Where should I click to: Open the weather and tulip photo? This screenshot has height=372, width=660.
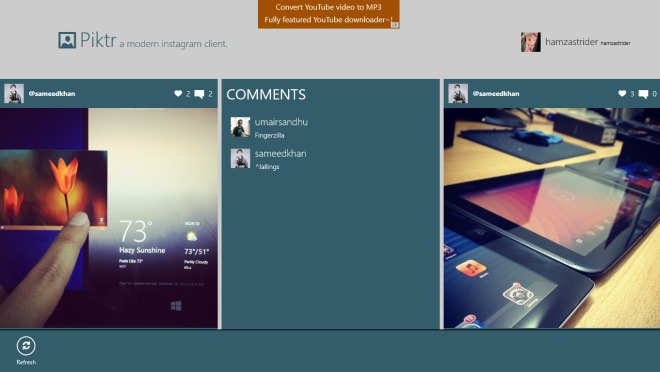click(x=109, y=218)
